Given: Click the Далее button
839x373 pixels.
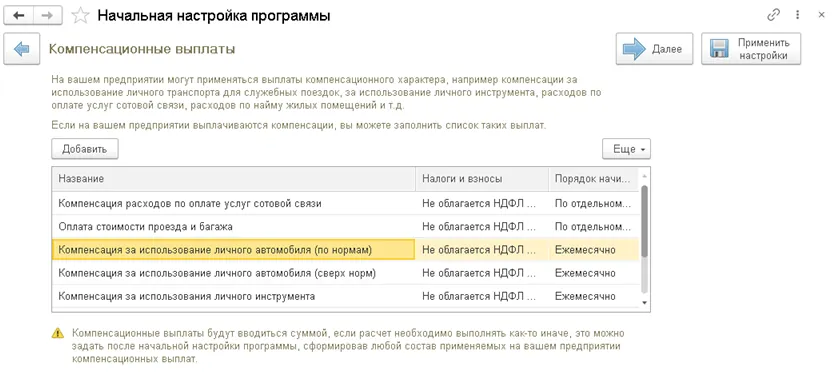Looking at the screenshot, I should pos(654,49).
